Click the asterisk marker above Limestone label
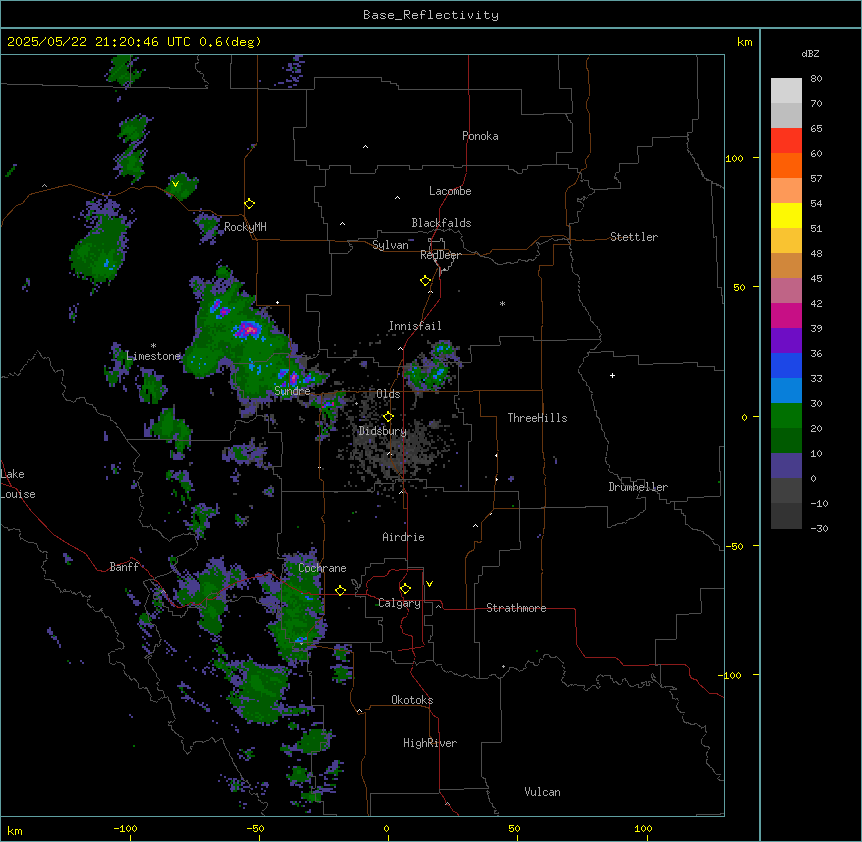This screenshot has height=842, width=862. [x=153, y=346]
